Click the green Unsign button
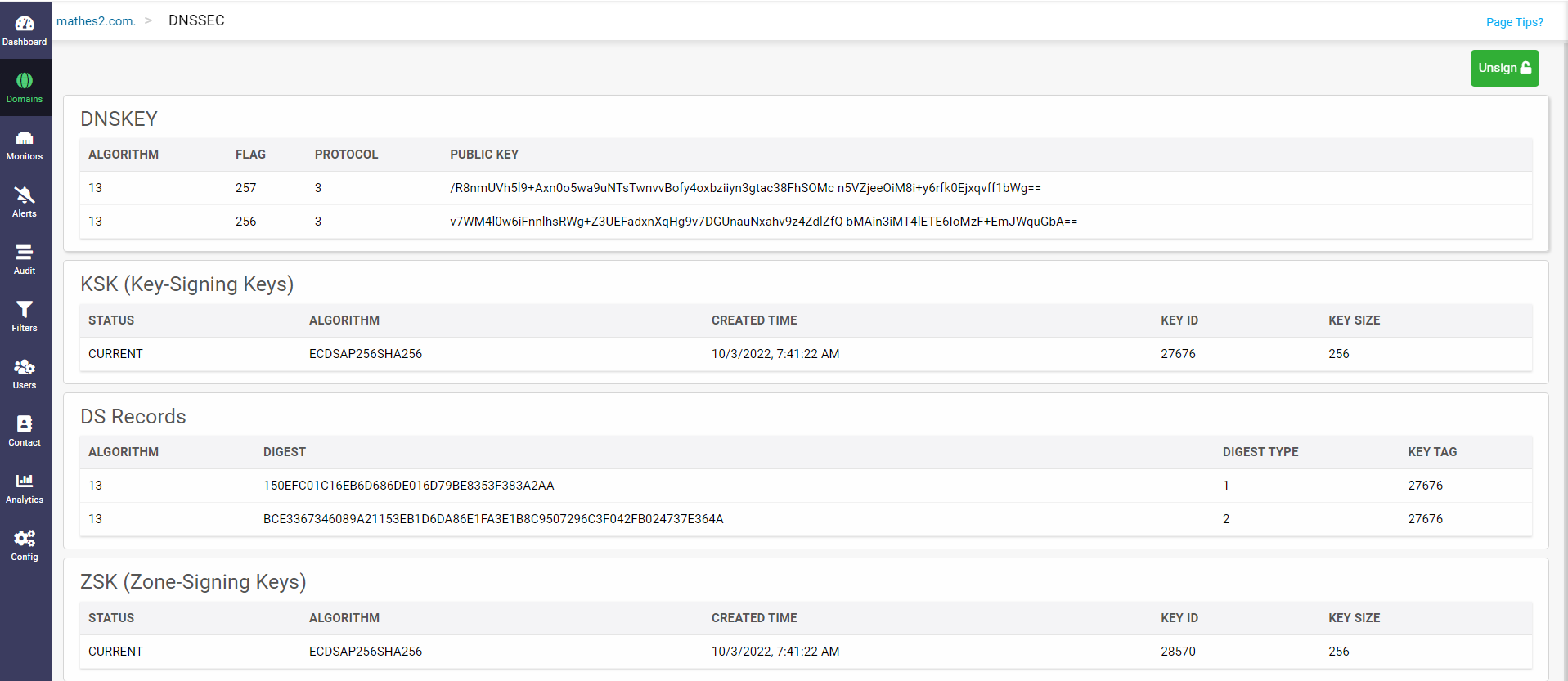The image size is (1568, 681). tap(1504, 68)
